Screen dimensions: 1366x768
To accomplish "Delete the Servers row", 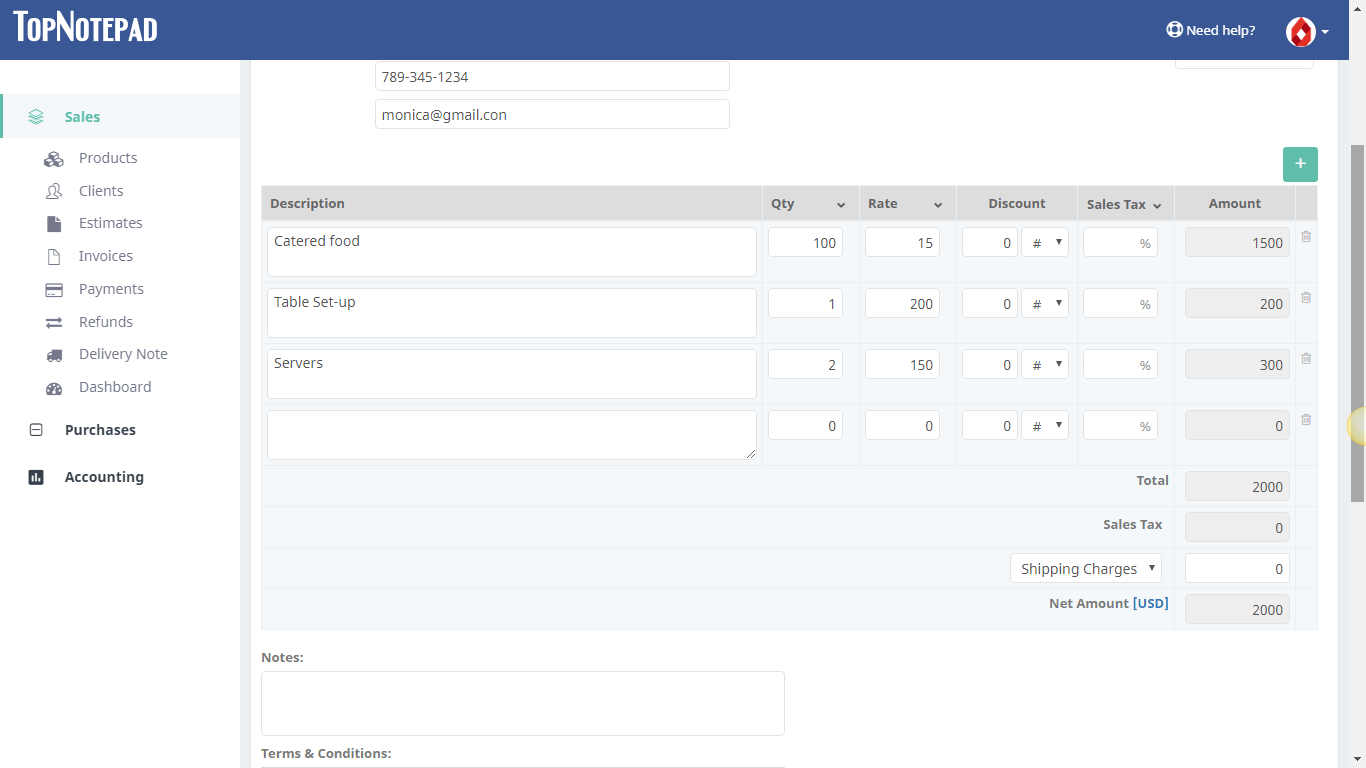I will click(1306, 359).
